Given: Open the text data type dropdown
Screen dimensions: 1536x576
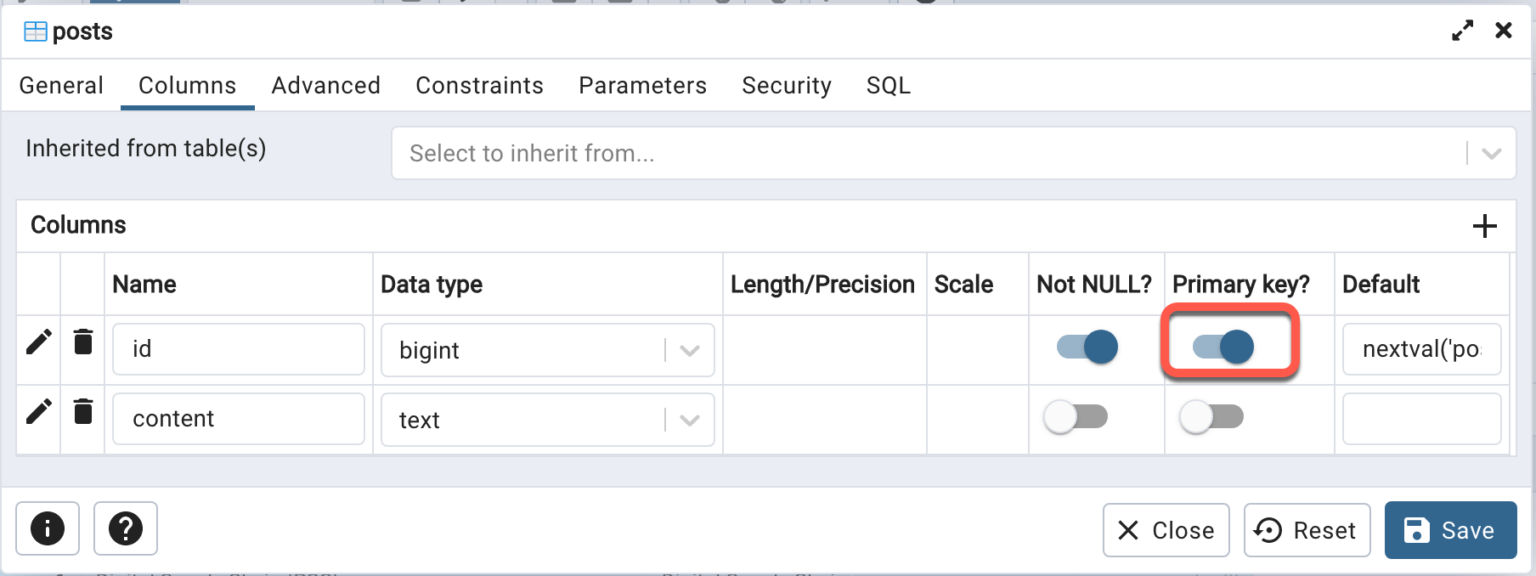Looking at the screenshot, I should [690, 420].
